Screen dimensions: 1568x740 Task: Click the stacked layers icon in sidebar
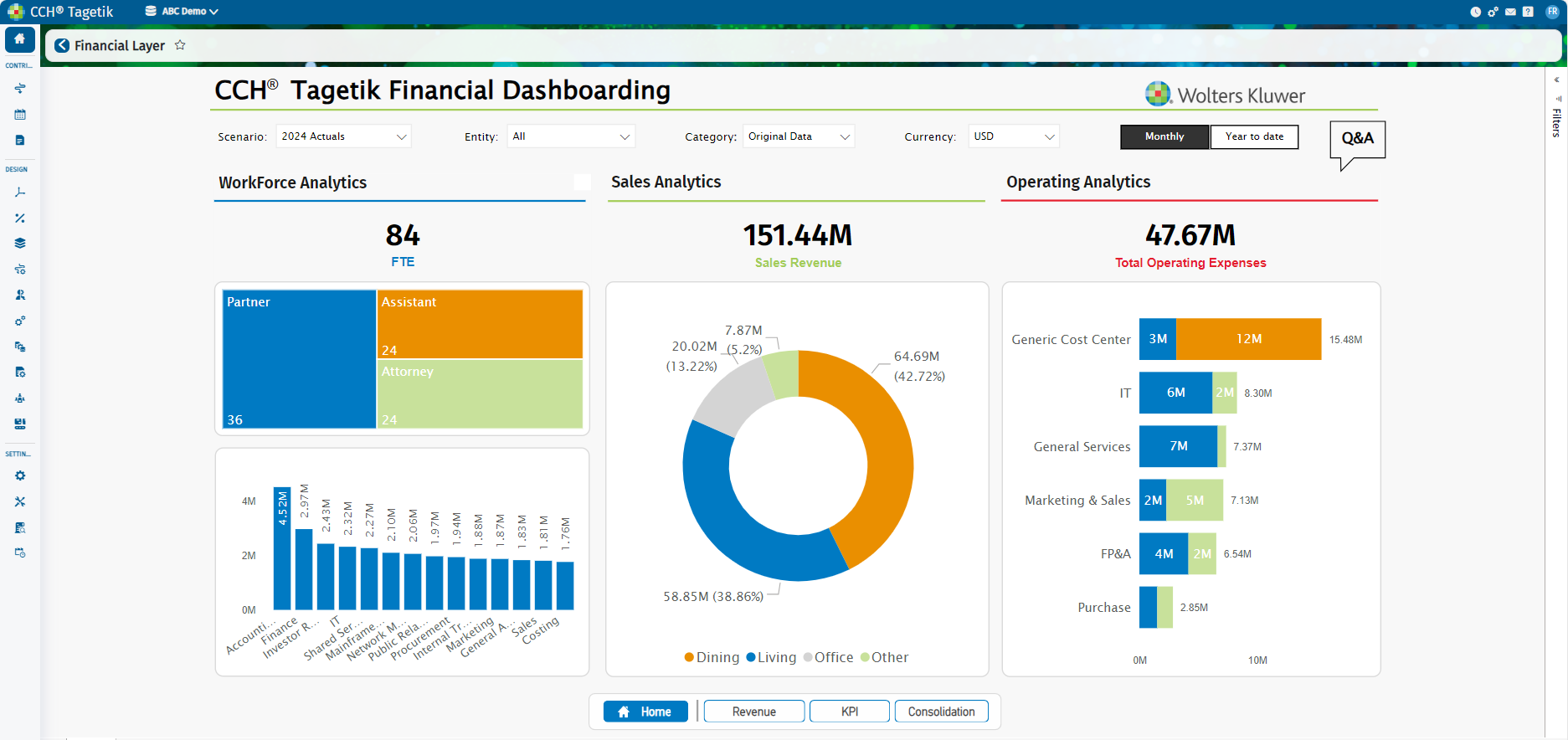20,244
